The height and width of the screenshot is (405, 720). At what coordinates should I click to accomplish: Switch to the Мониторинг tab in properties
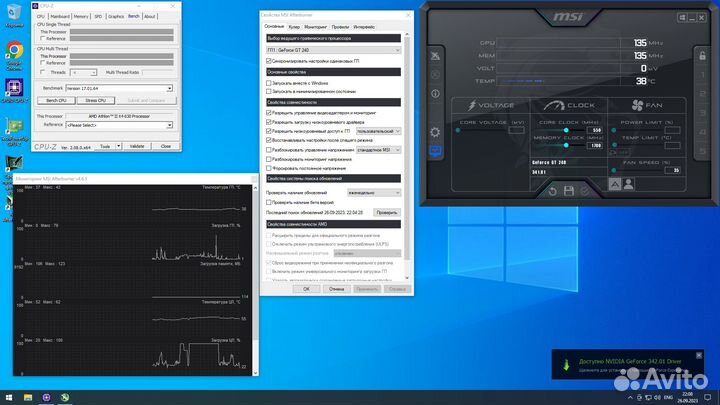click(x=315, y=27)
